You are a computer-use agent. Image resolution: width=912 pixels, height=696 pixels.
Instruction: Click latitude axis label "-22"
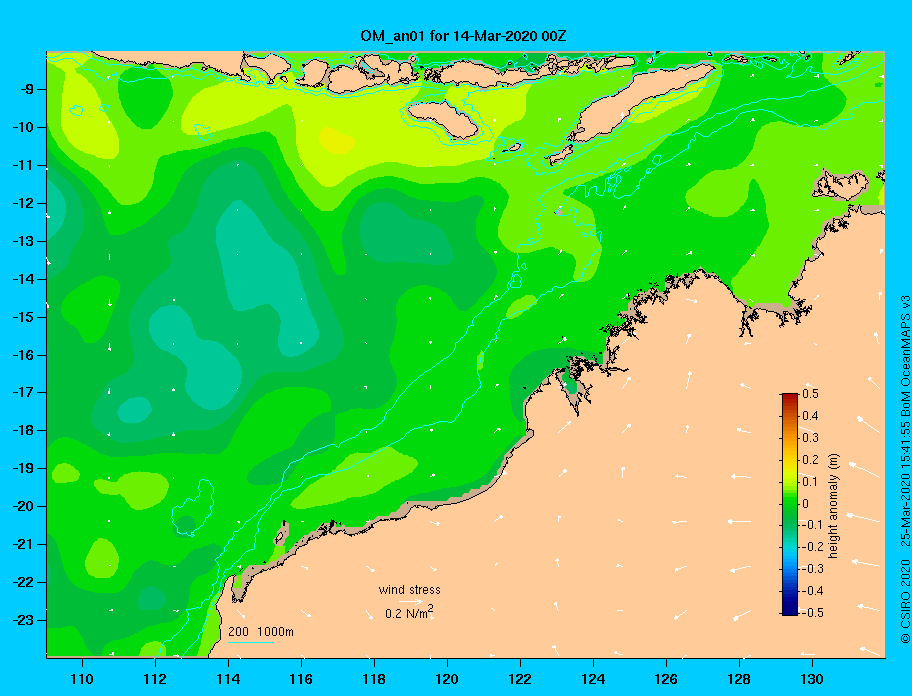(x=23, y=582)
